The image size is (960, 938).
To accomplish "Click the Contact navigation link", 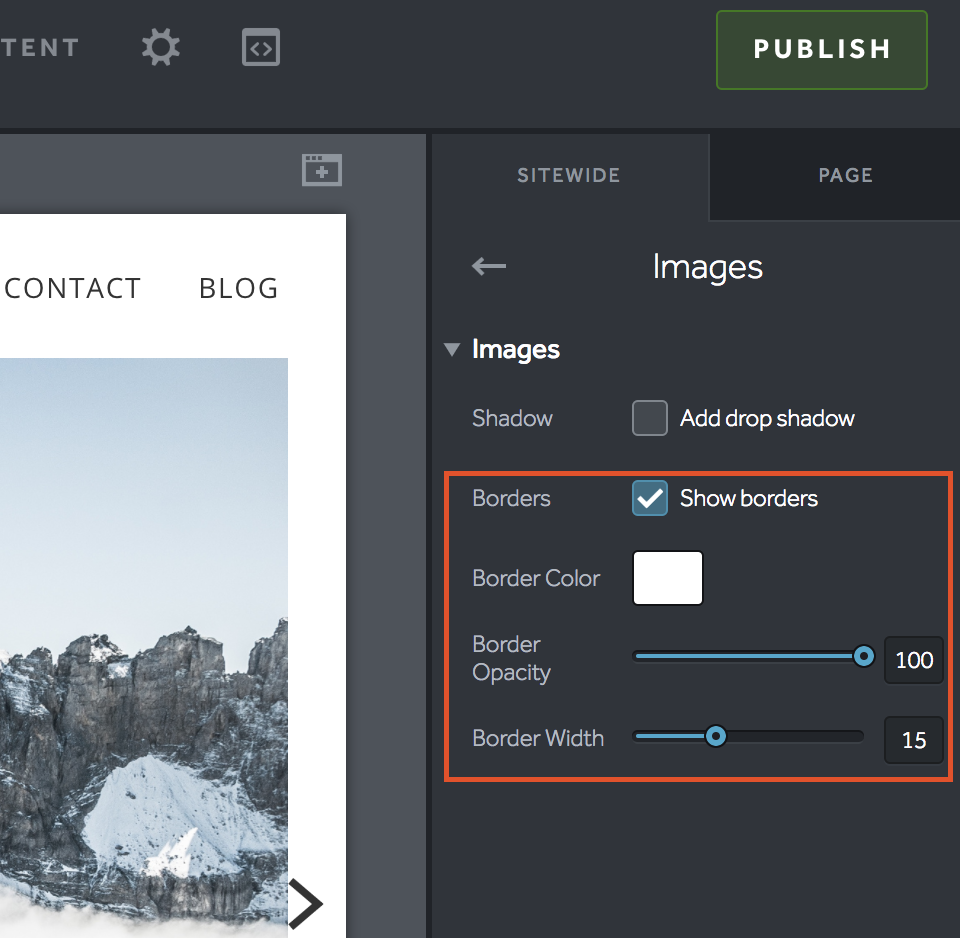I will 72,288.
